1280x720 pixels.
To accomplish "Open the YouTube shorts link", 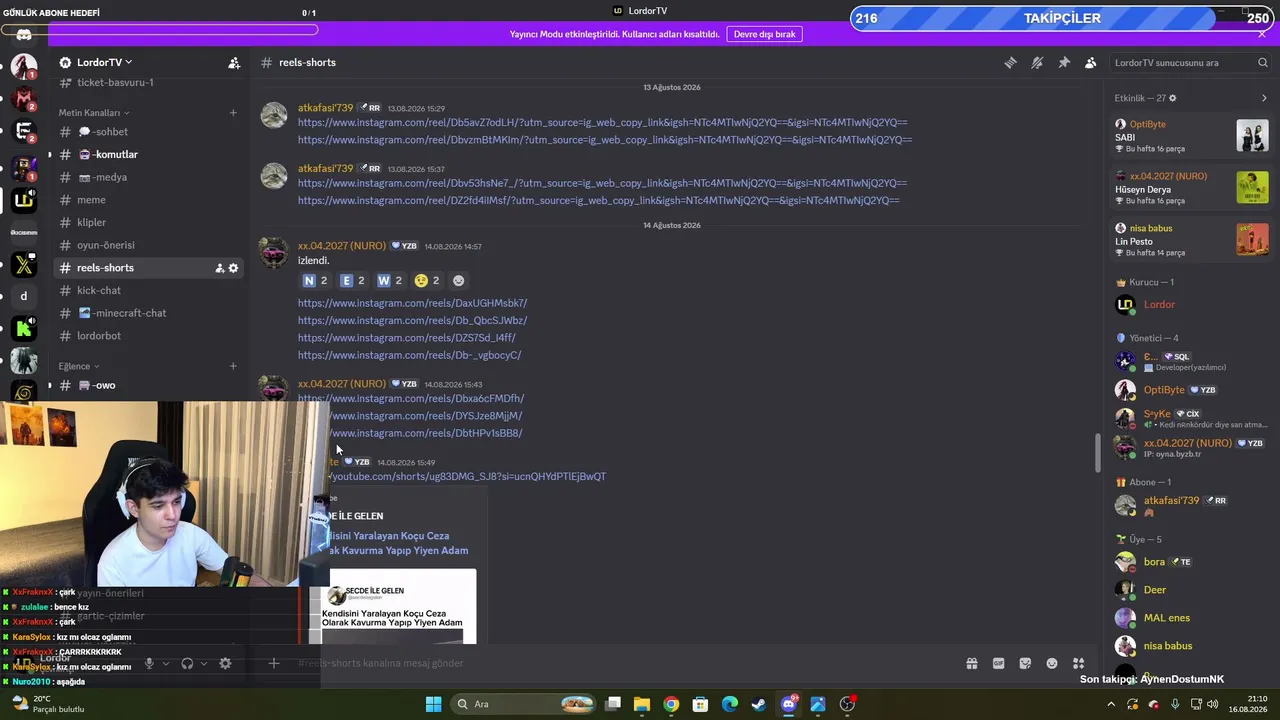I will coord(468,477).
